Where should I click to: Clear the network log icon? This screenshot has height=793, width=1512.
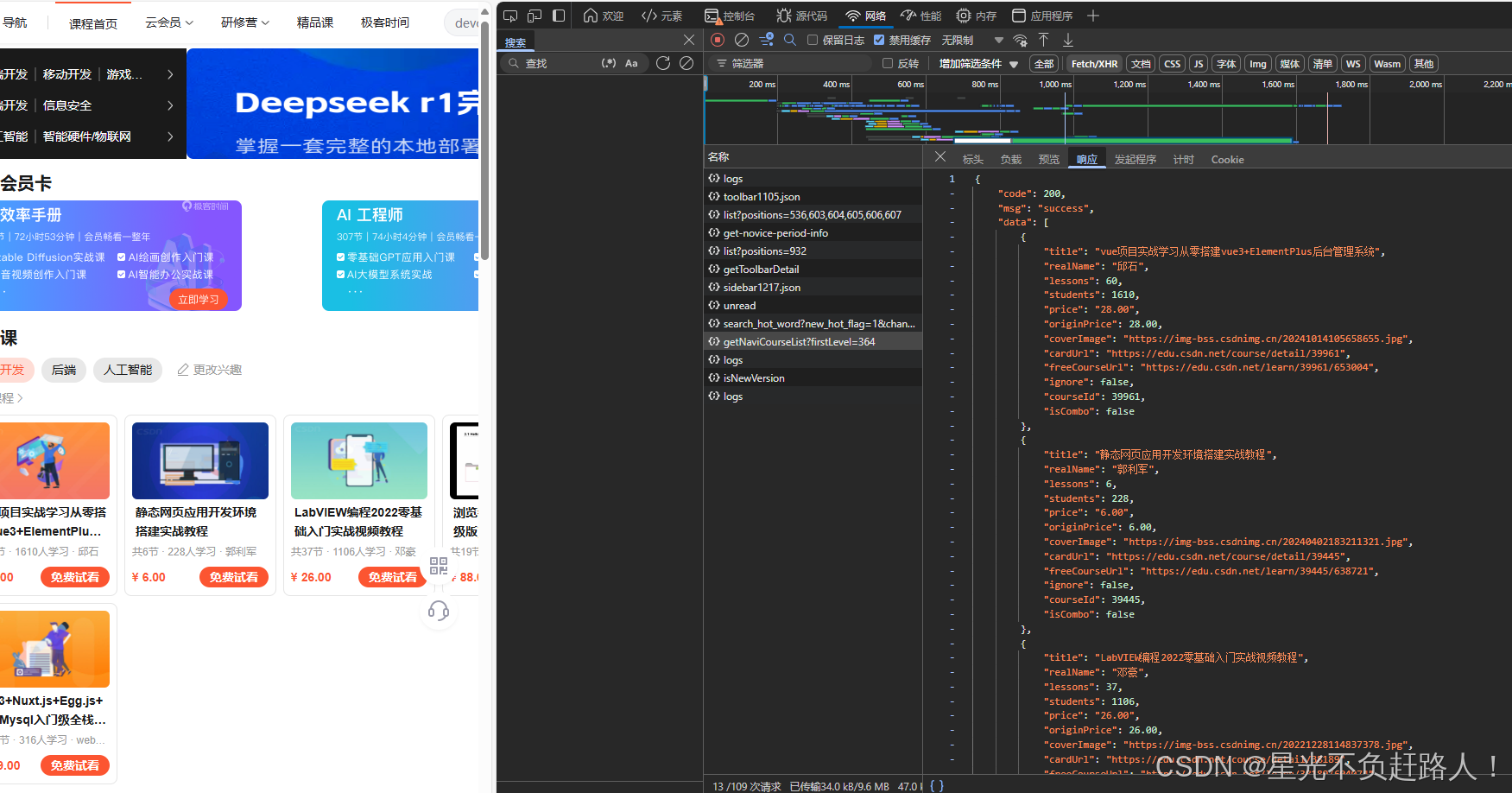(742, 40)
